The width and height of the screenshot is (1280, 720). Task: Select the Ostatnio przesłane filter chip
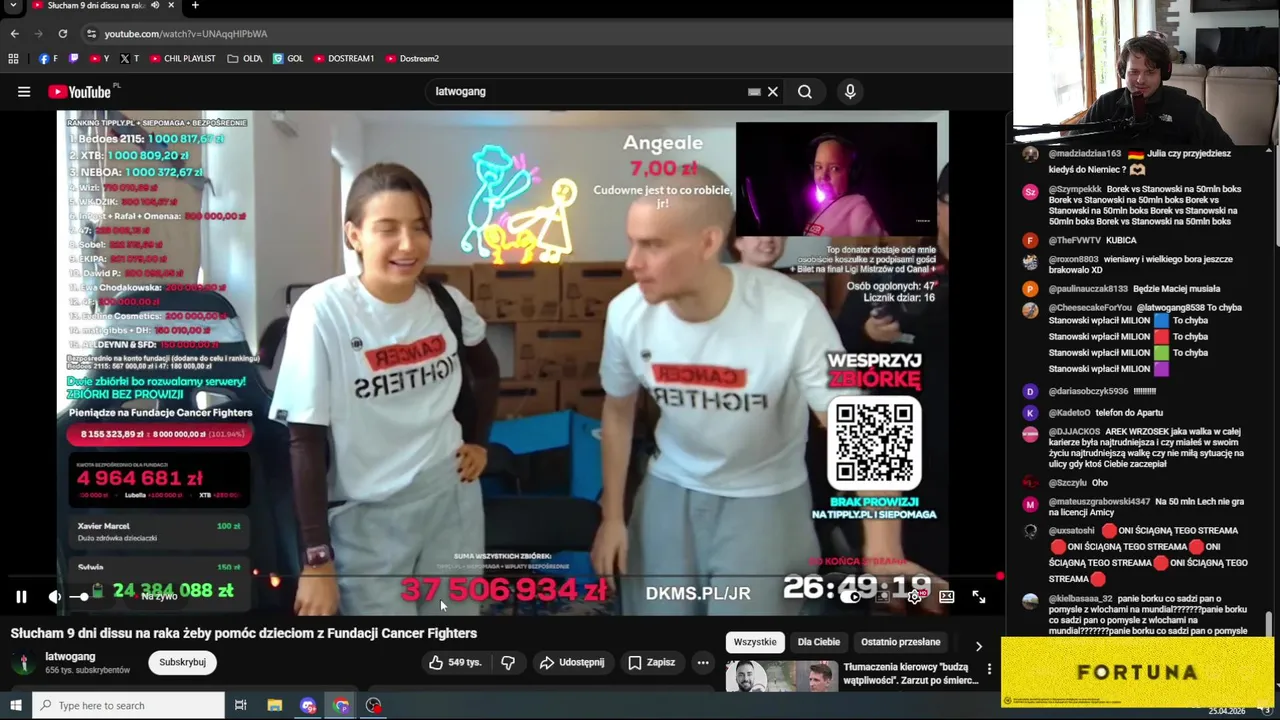[900, 642]
